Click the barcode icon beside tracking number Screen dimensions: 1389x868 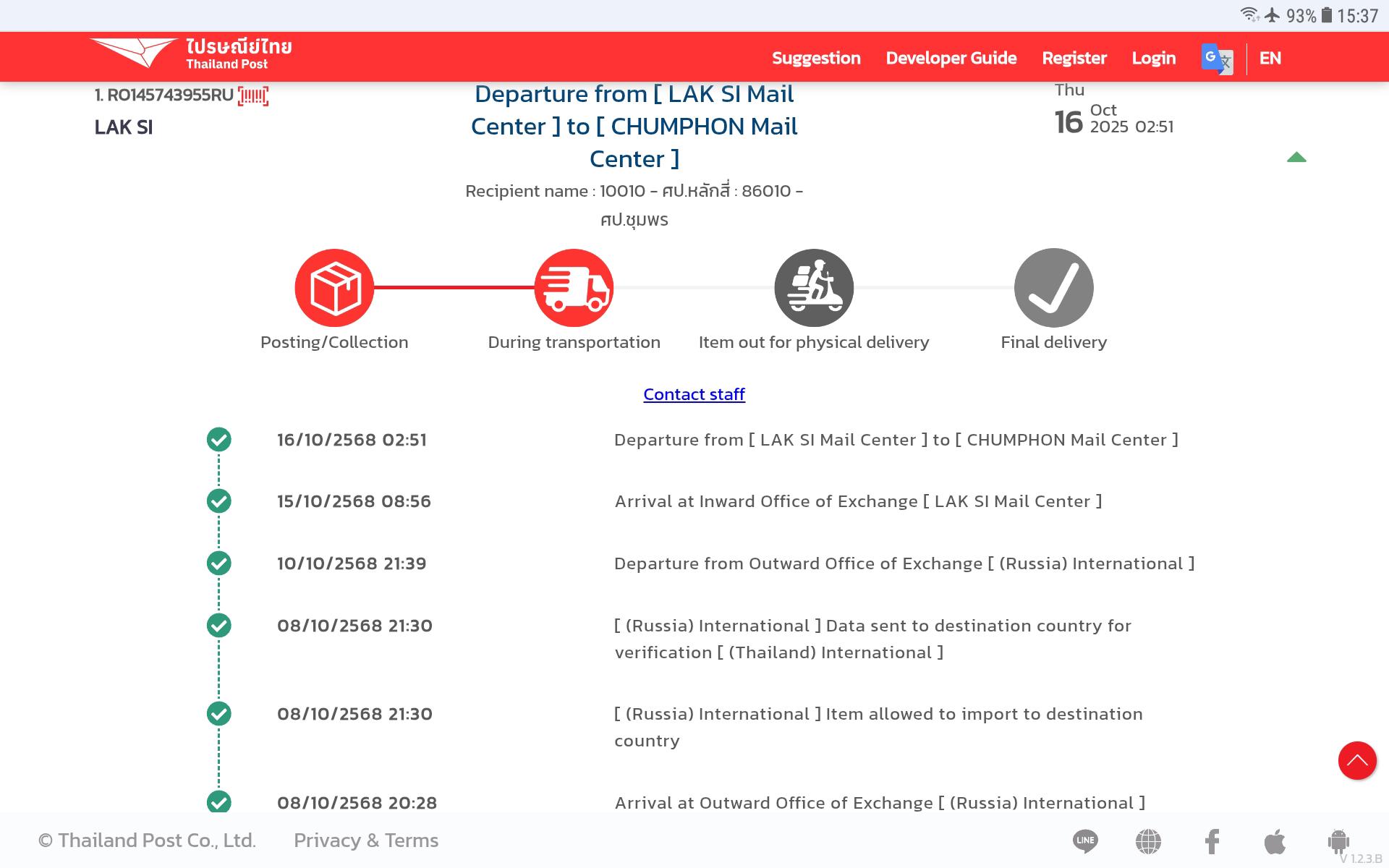253,95
